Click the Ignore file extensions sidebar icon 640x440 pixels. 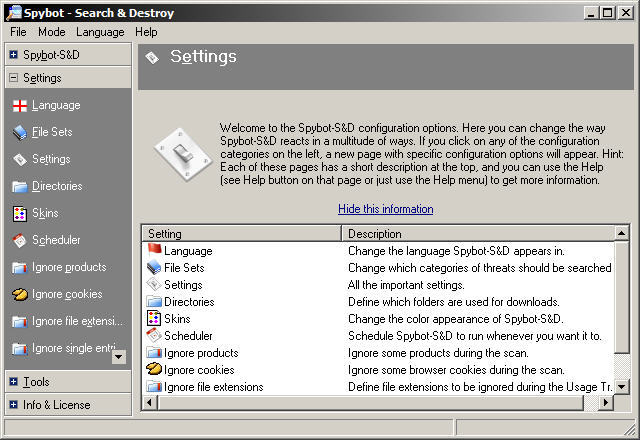pos(20,322)
